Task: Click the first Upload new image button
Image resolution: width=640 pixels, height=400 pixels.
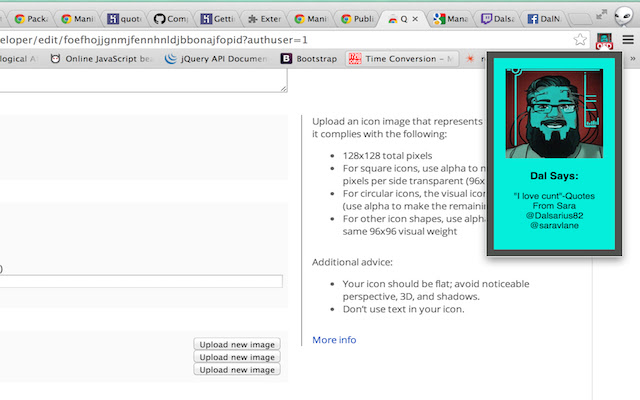Action: click(237, 344)
